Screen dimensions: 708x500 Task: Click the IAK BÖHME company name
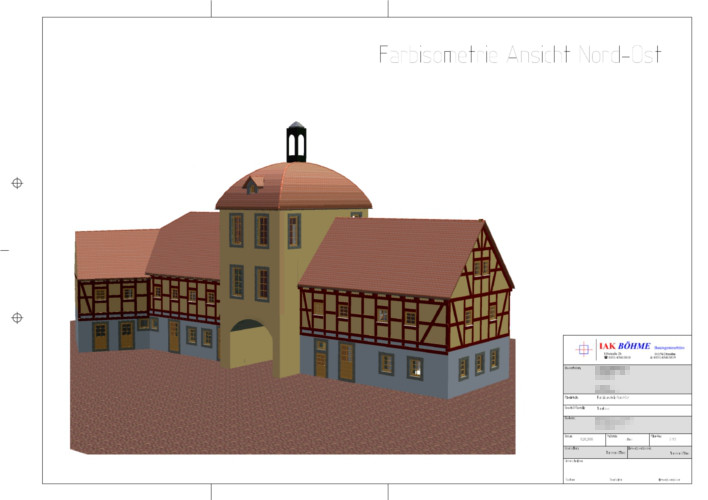pyautogui.click(x=624, y=345)
